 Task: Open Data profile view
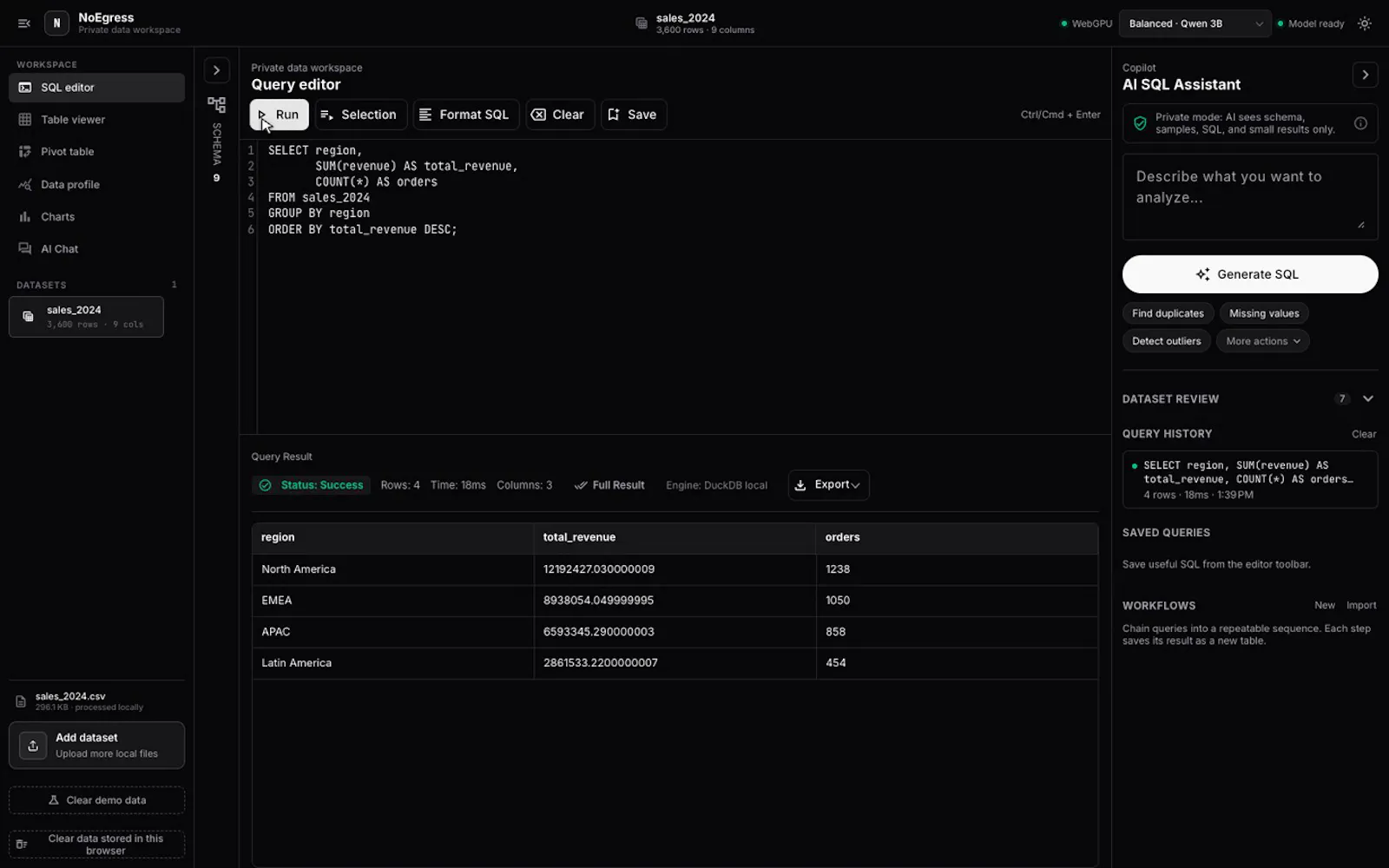pos(96,184)
